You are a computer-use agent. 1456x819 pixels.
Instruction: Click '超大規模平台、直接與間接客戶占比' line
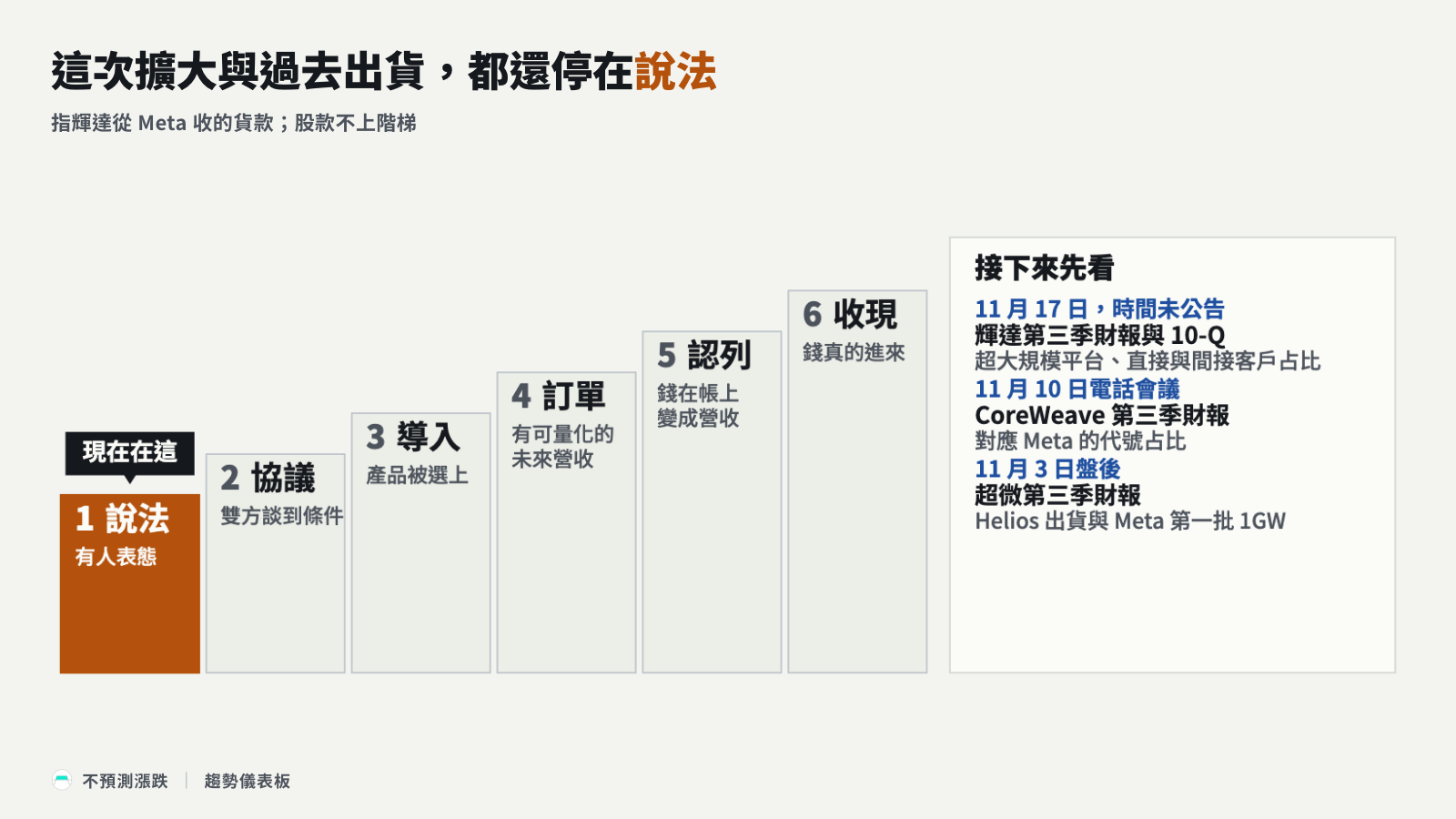[x=1148, y=361]
